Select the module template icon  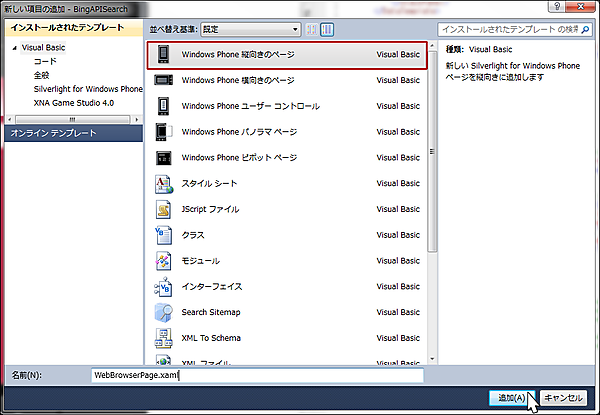(163, 261)
